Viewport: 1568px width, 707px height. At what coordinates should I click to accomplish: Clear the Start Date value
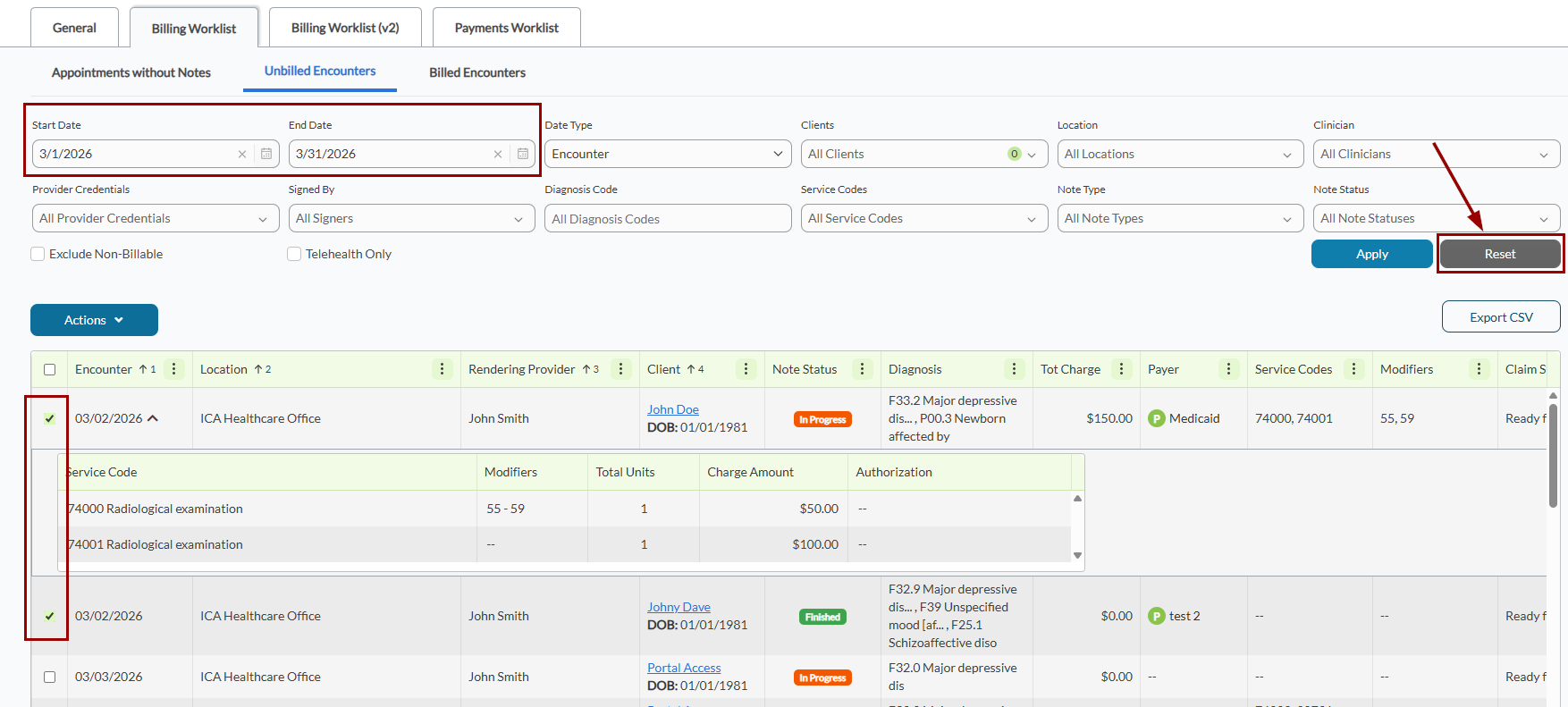242,154
